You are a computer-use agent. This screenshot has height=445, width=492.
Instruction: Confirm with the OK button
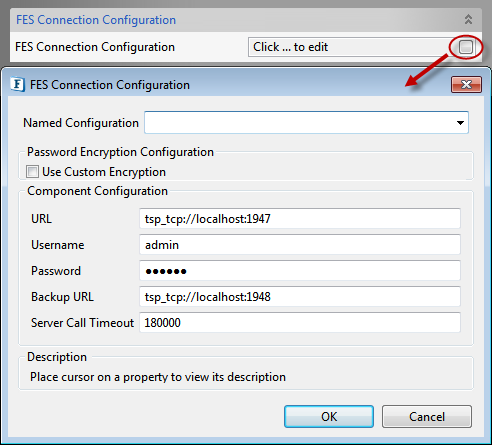click(329, 417)
